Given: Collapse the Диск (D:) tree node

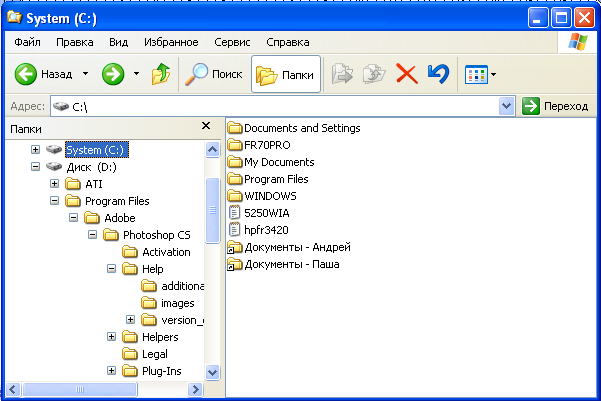Looking at the screenshot, I should (x=35, y=167).
